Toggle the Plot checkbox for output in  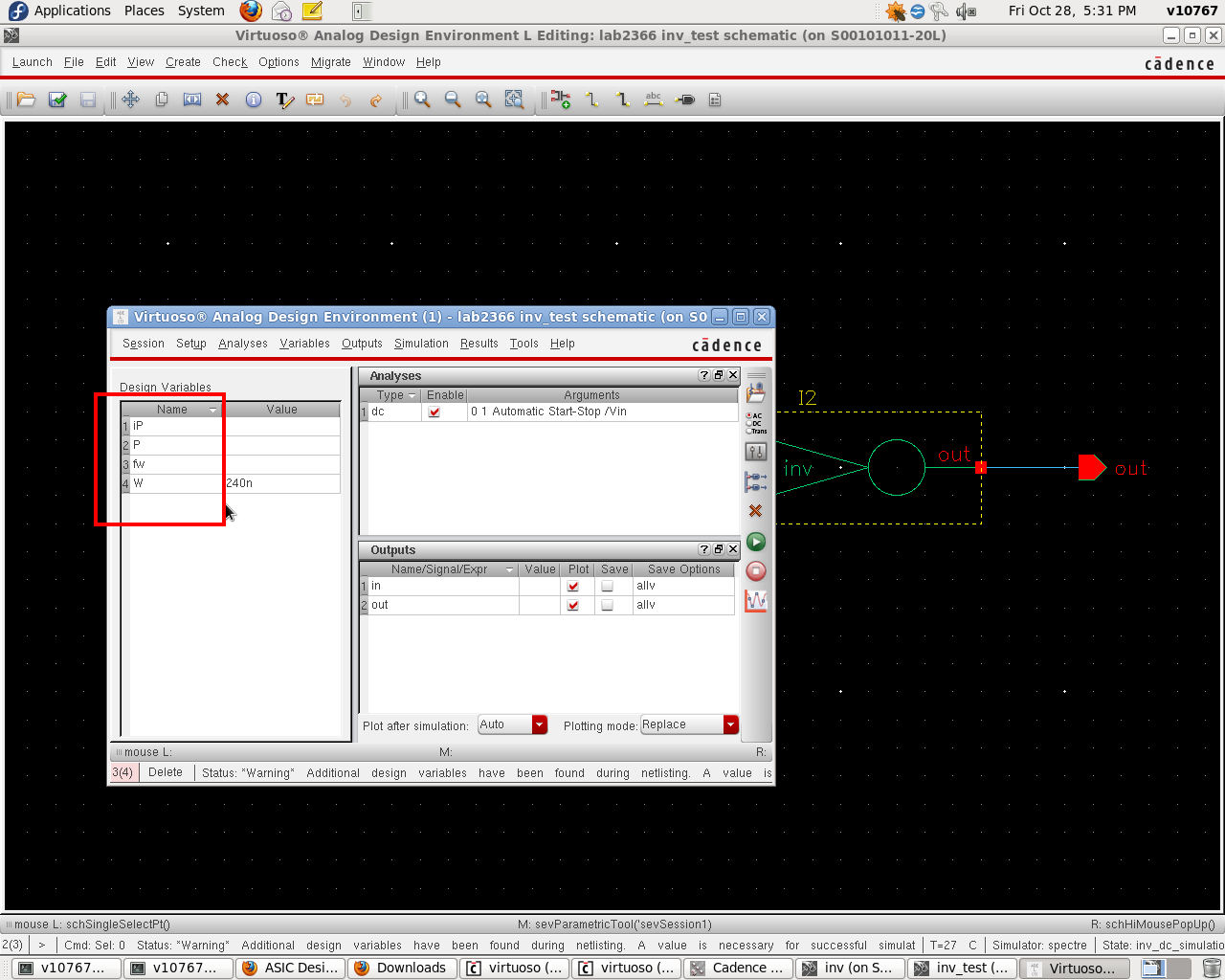(573, 586)
